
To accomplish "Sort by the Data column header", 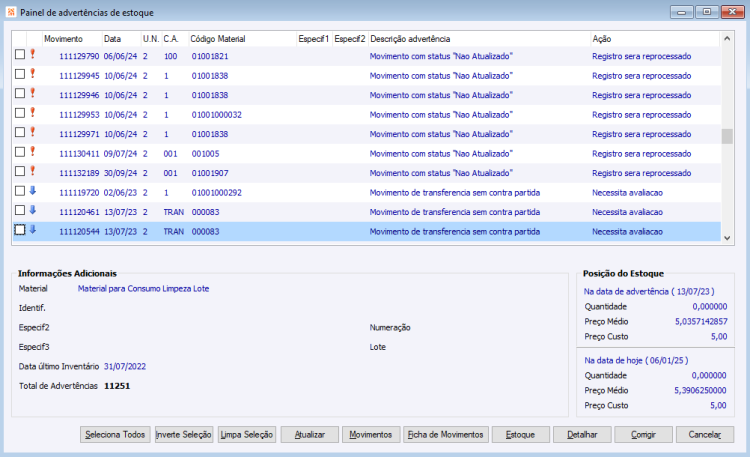I will [x=121, y=39].
